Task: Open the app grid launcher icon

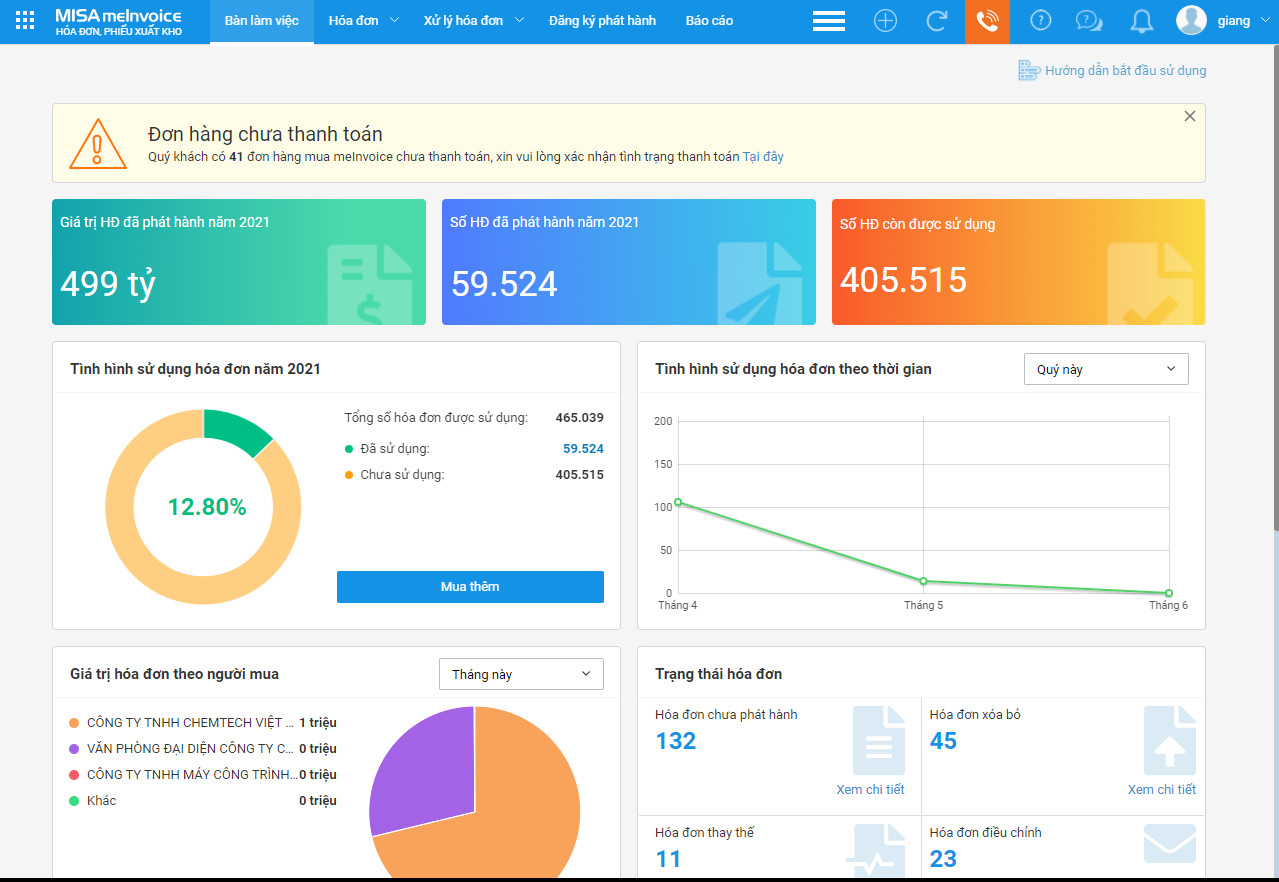Action: 25,21
